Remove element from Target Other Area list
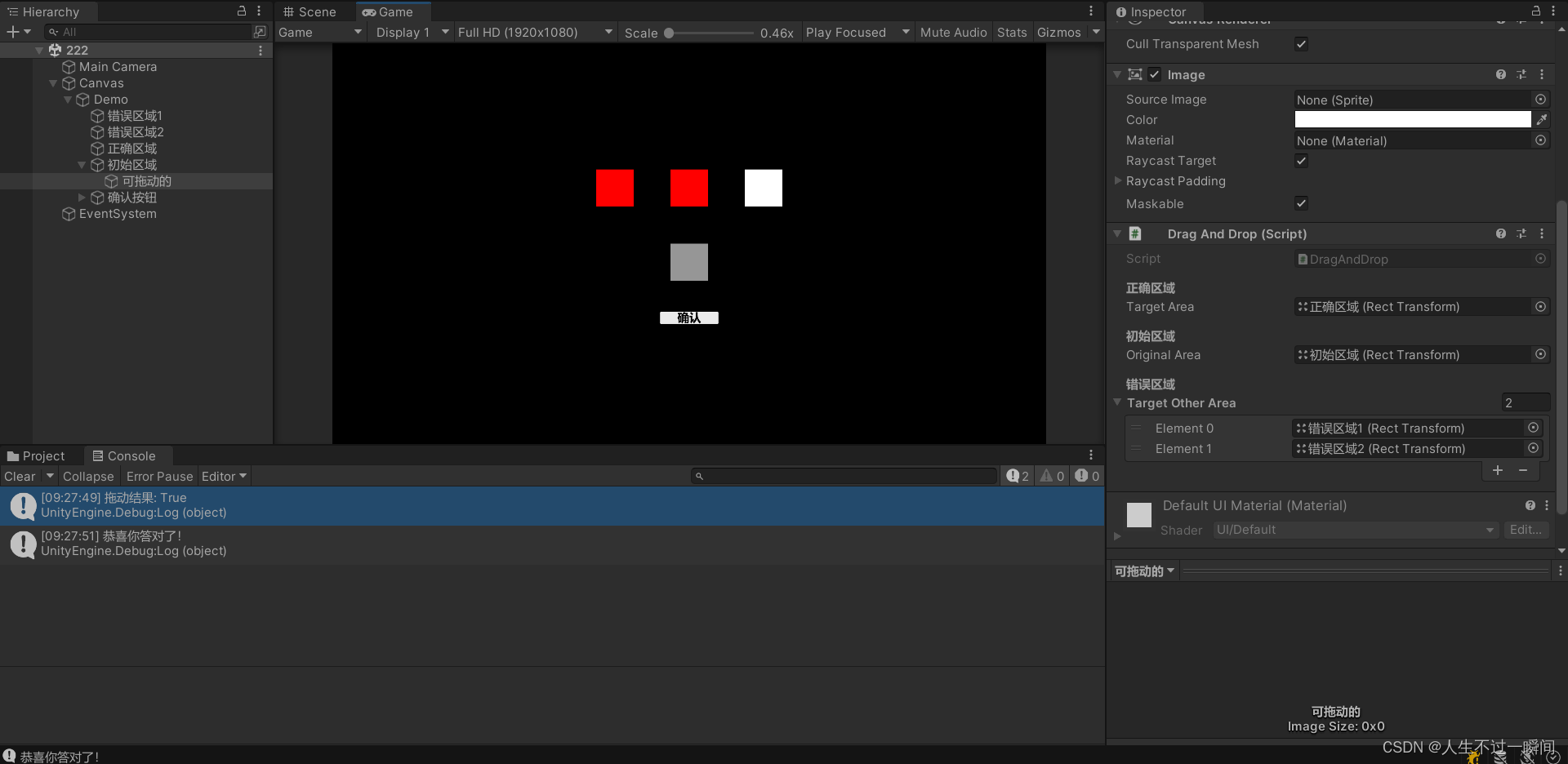Image resolution: width=1568 pixels, height=764 pixels. pos(1523,470)
